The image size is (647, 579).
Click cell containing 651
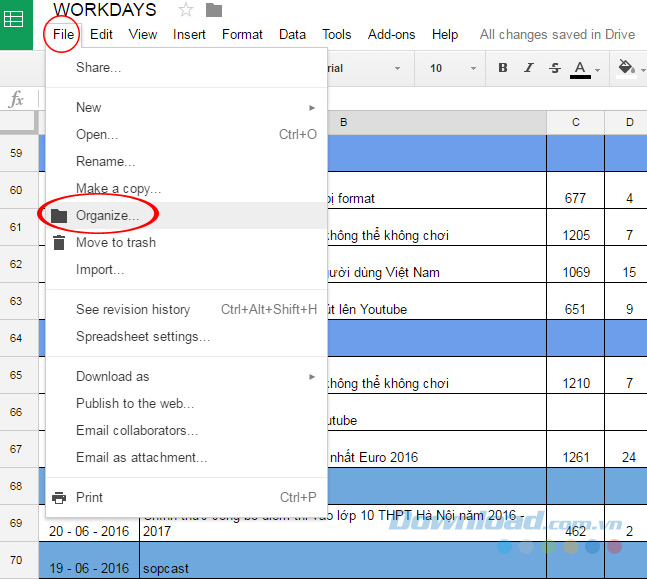point(576,301)
